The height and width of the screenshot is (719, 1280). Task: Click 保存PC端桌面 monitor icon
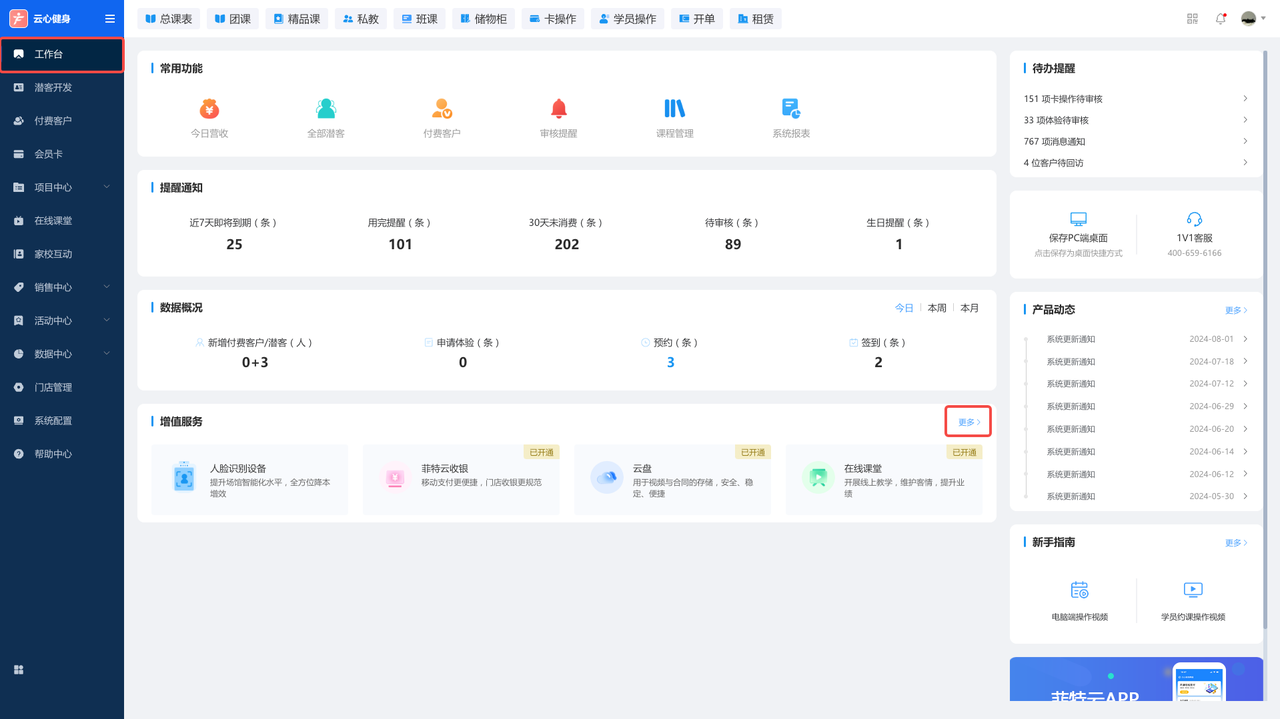tap(1078, 219)
